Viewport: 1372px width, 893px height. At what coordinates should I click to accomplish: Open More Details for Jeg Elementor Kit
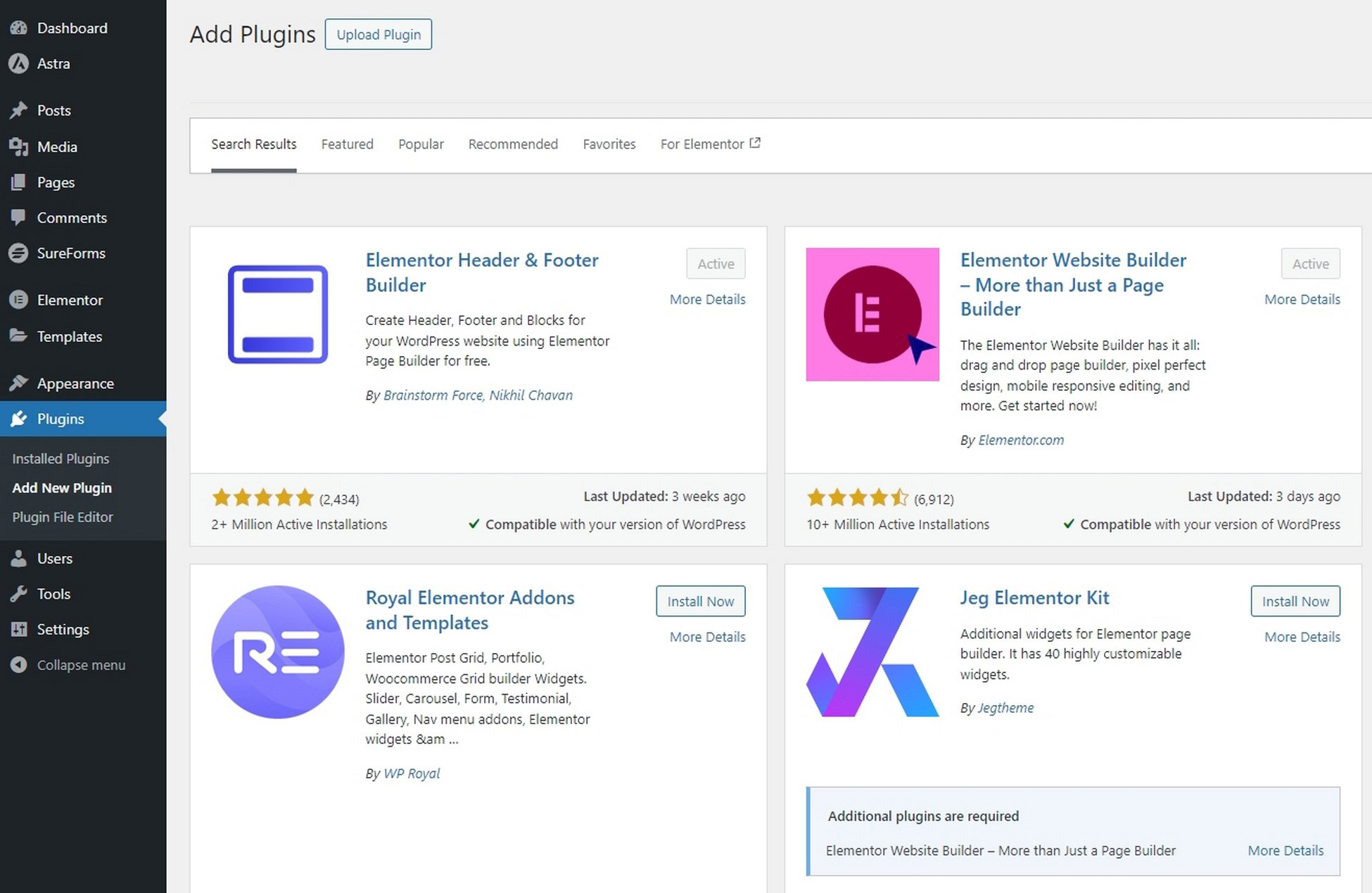click(1301, 636)
